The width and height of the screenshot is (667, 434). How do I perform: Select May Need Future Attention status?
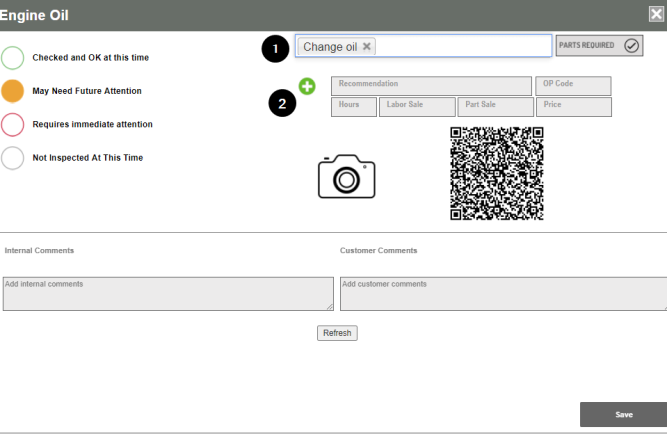(x=12, y=91)
